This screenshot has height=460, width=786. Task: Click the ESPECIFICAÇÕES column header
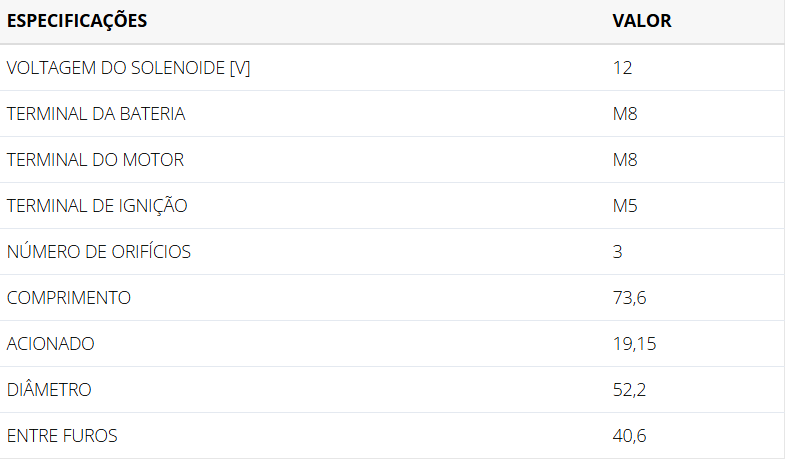(77, 21)
